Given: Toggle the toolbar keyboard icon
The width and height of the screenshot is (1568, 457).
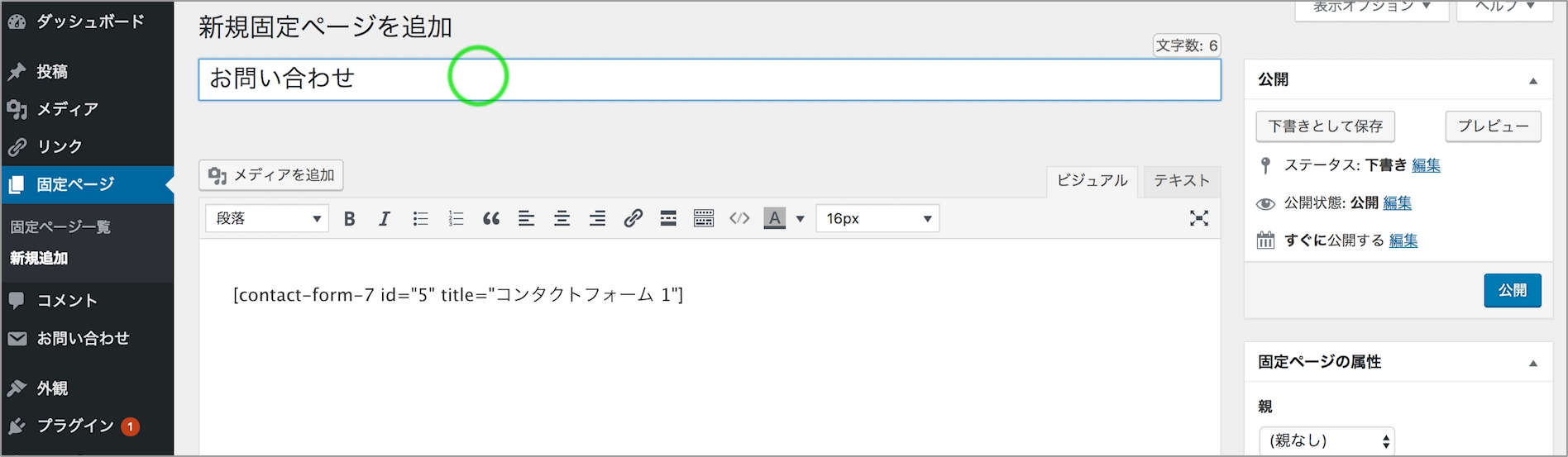Looking at the screenshot, I should click(704, 218).
